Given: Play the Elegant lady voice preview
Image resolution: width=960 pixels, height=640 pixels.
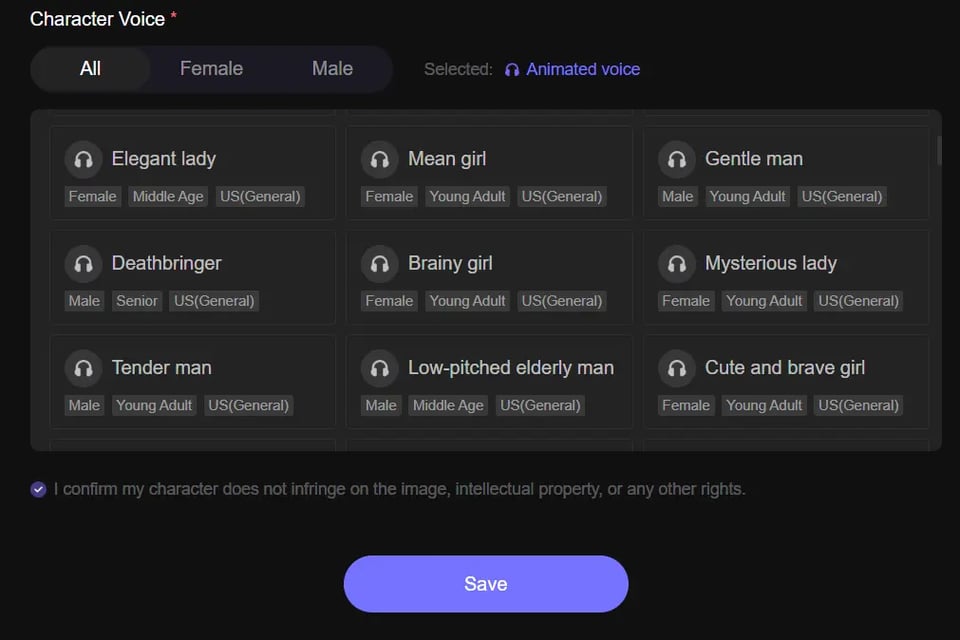Looking at the screenshot, I should pos(84,159).
